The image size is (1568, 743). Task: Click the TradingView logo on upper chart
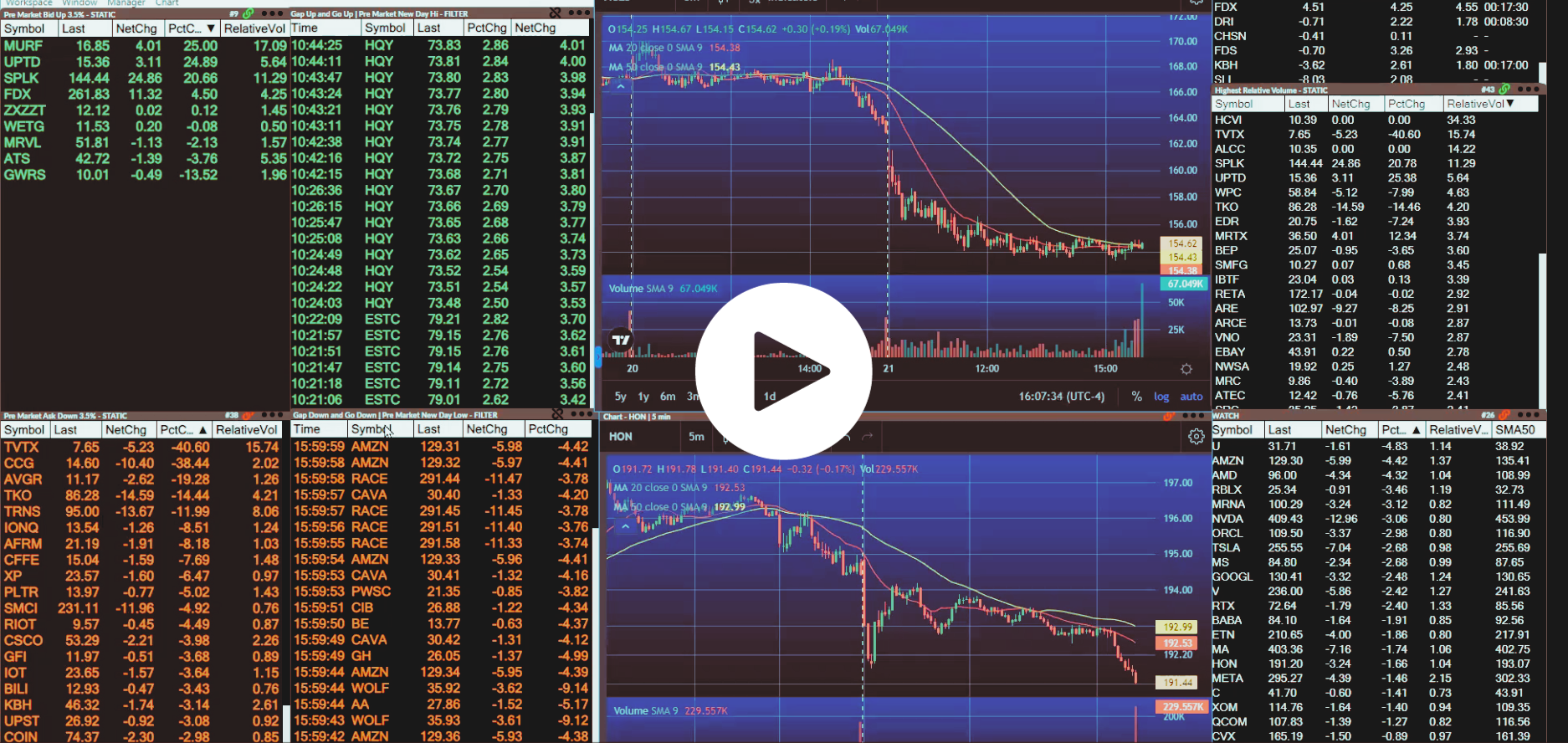621,340
